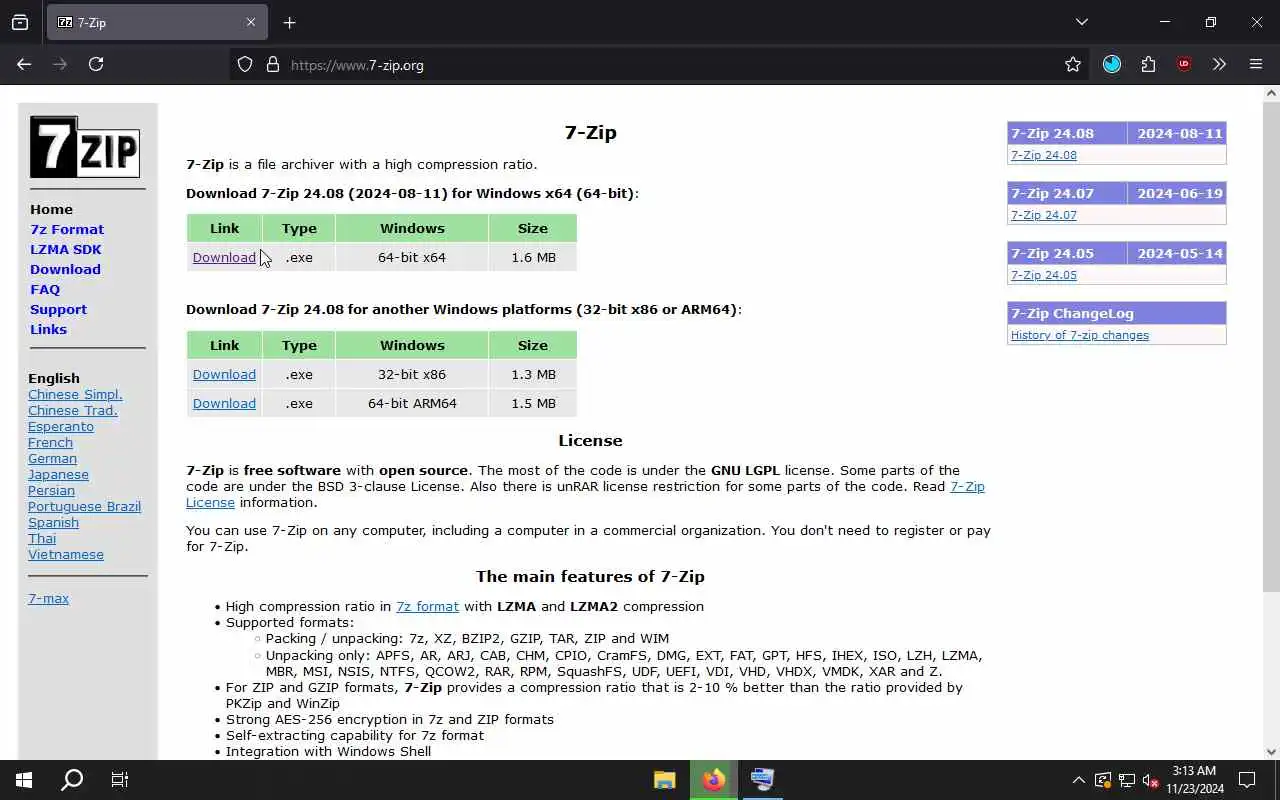Image resolution: width=1280 pixels, height=800 pixels.
Task: Open the 7-Zip 24.05 news link
Action: pyautogui.click(x=1044, y=275)
